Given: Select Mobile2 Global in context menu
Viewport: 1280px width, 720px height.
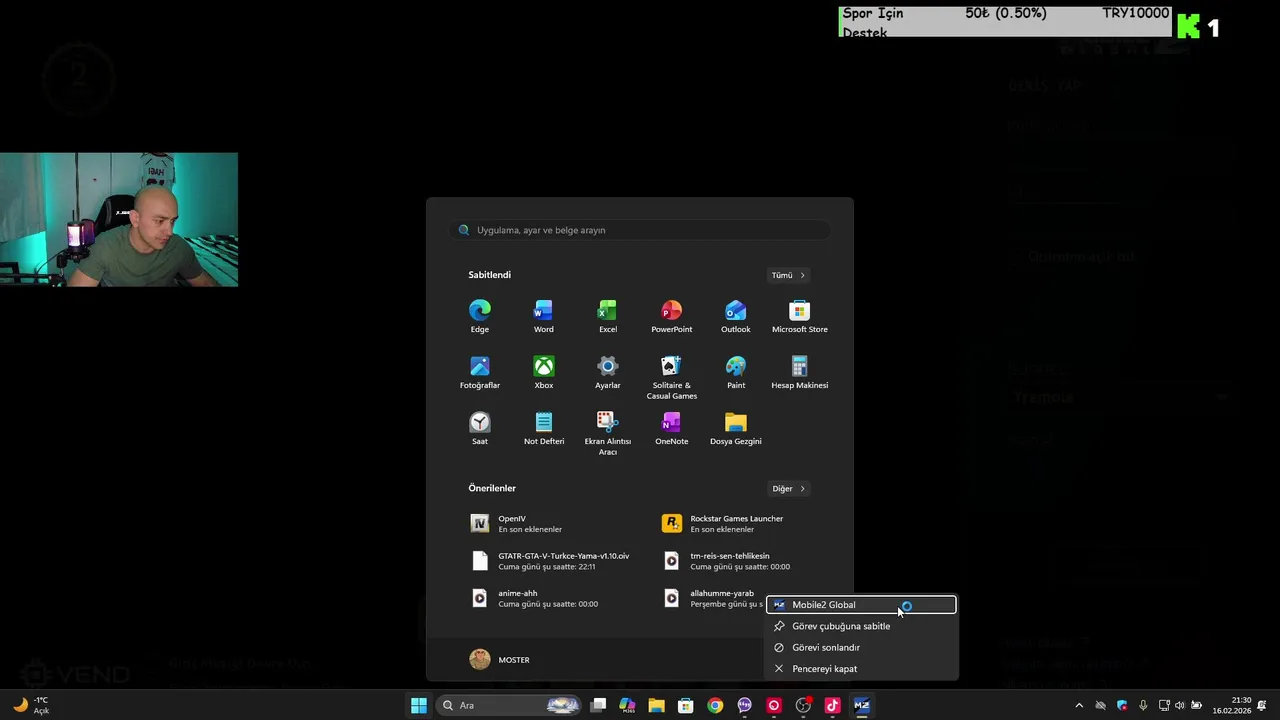Looking at the screenshot, I should (x=861, y=605).
